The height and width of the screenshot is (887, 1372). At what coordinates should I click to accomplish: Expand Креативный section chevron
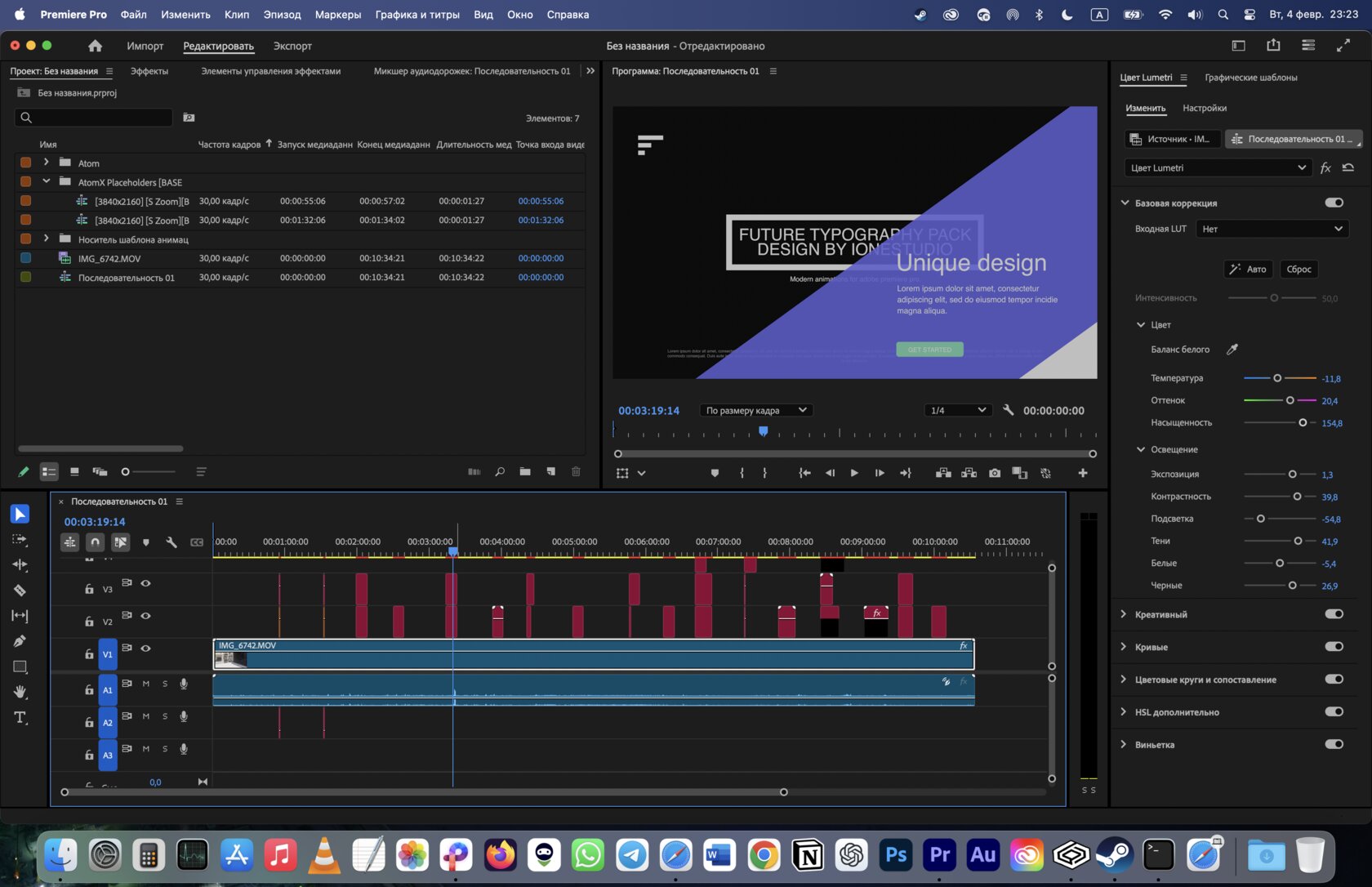pos(1124,614)
